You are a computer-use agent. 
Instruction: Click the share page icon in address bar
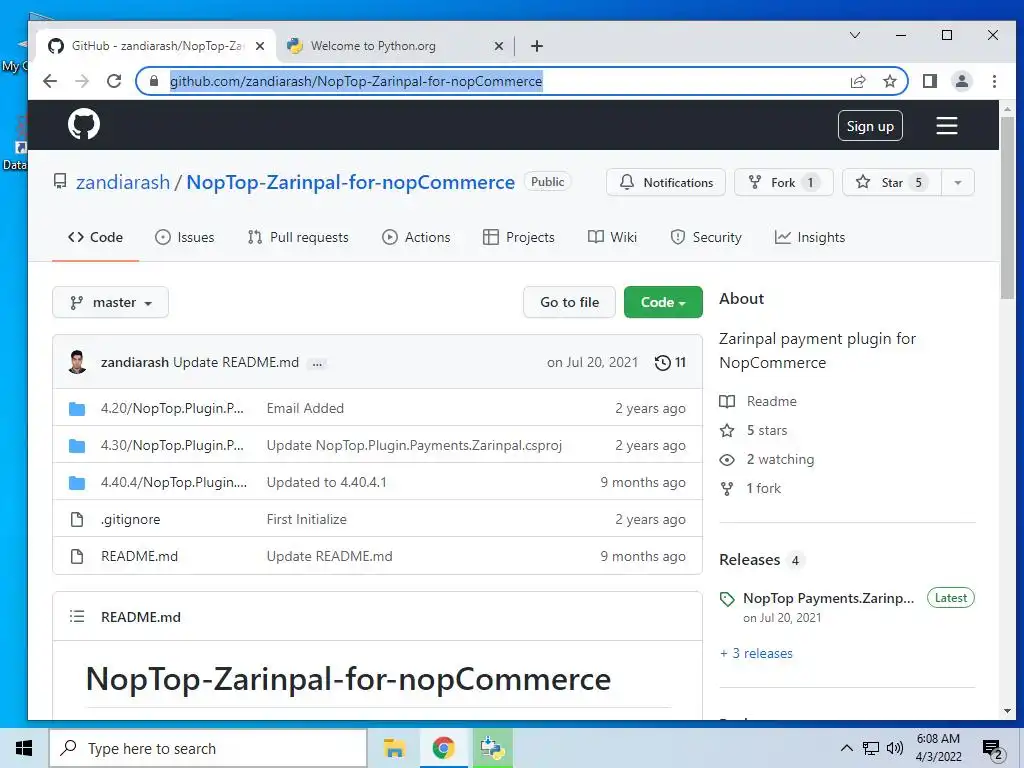click(857, 81)
